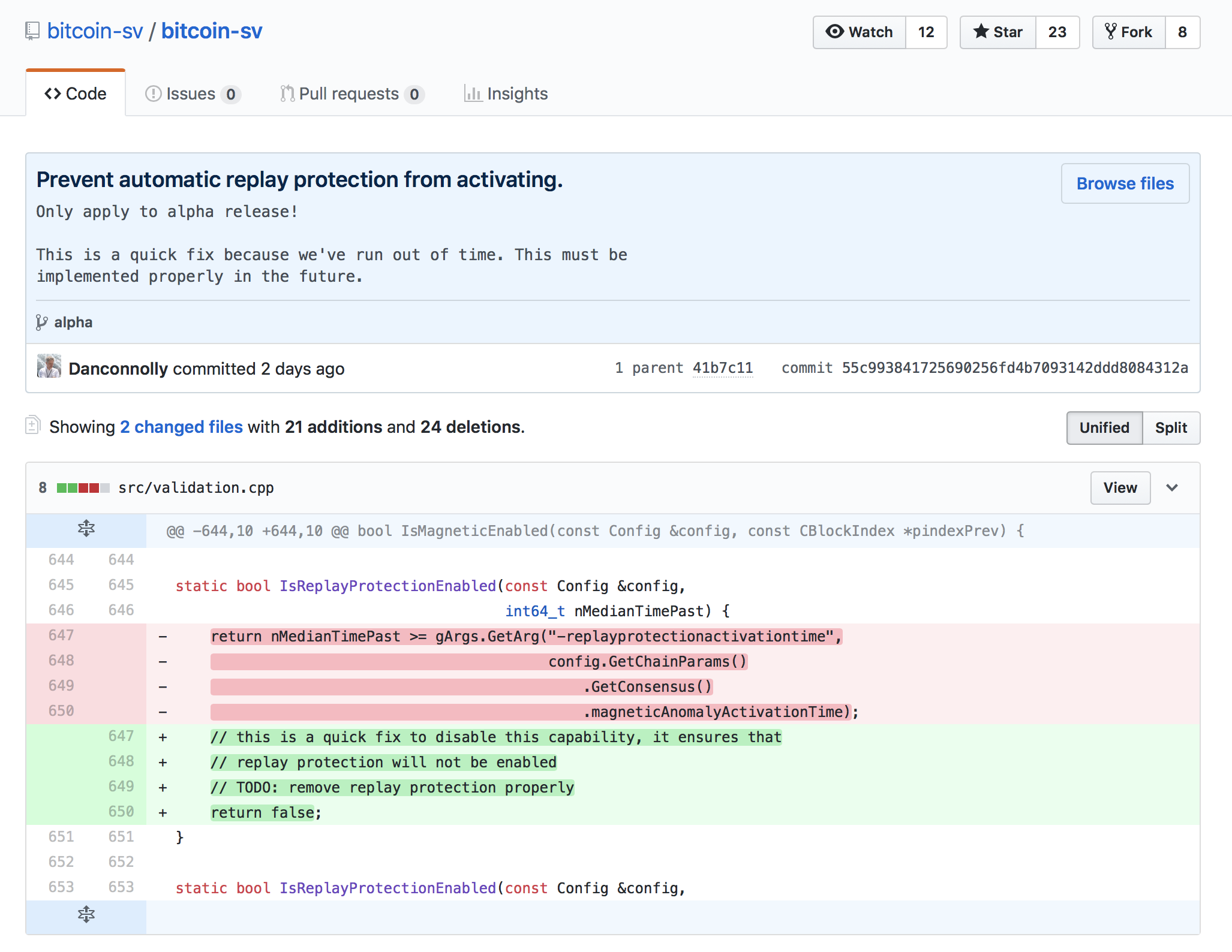1232x952 pixels.
Task: Click the Insights graph icon
Action: 473,94
